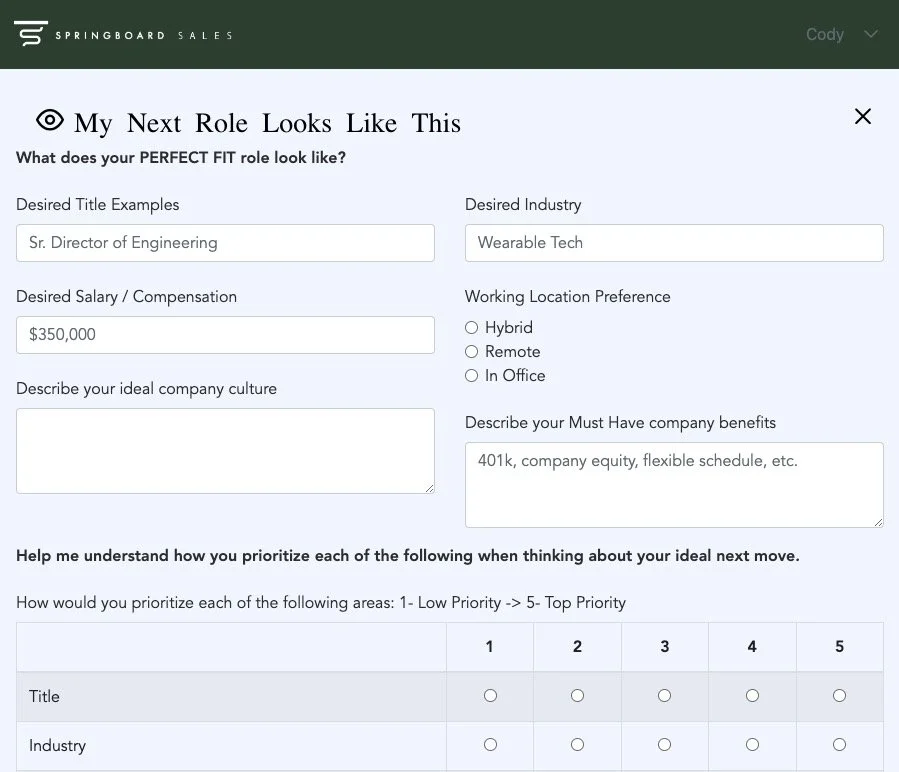
Task: Rate Title as priority 3
Action: coord(665,696)
